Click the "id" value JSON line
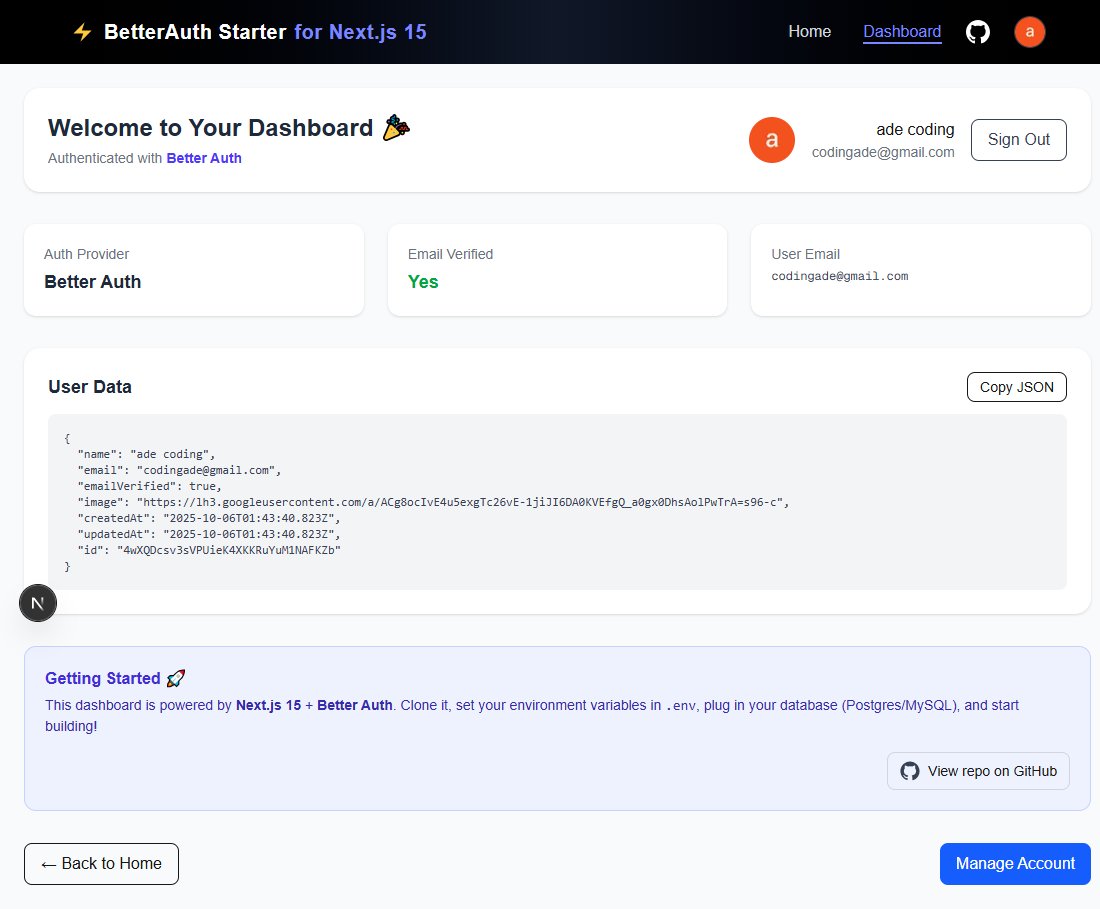1100x909 pixels. [x=209, y=550]
